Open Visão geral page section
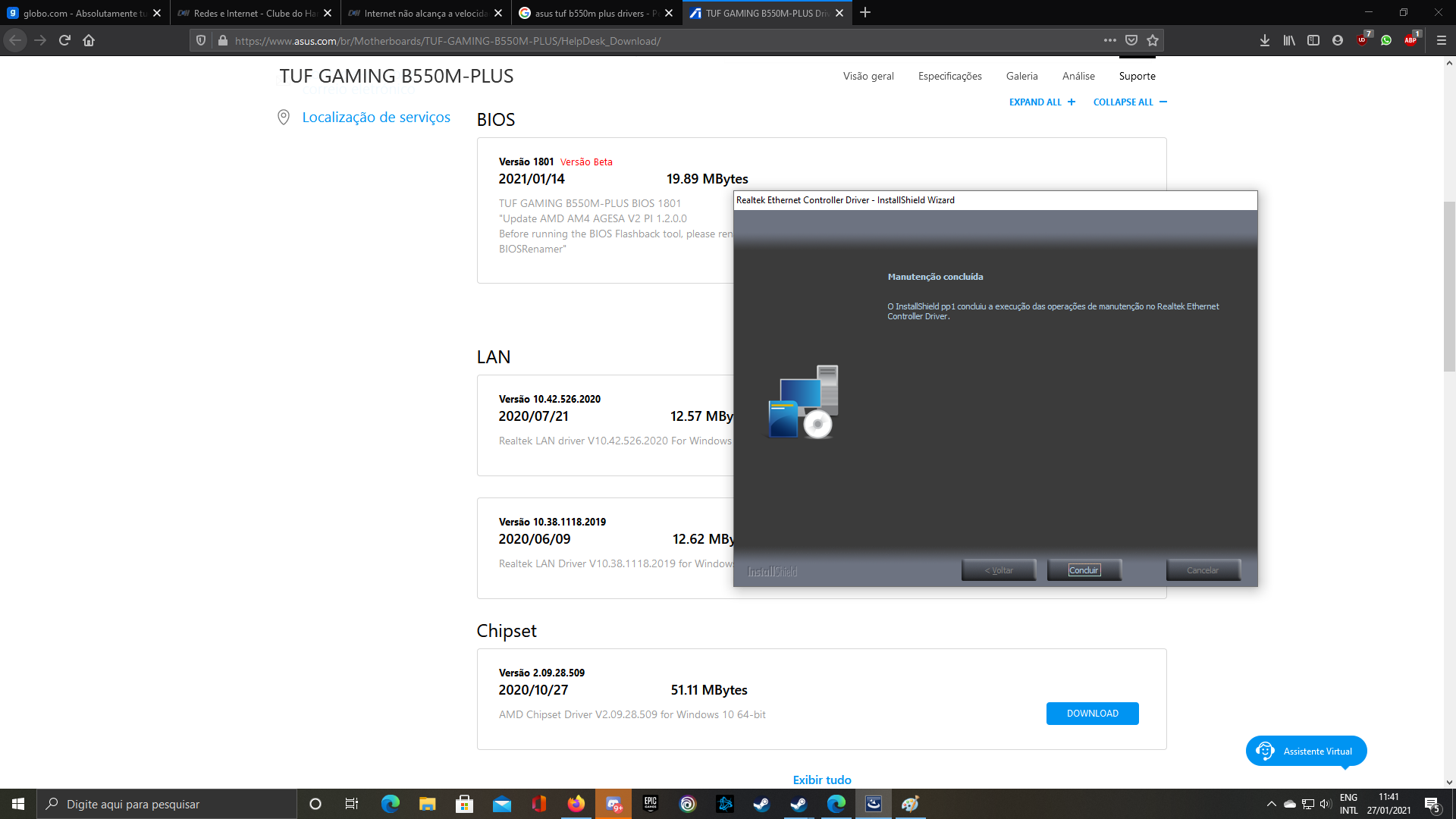The image size is (1456, 819). [x=868, y=76]
